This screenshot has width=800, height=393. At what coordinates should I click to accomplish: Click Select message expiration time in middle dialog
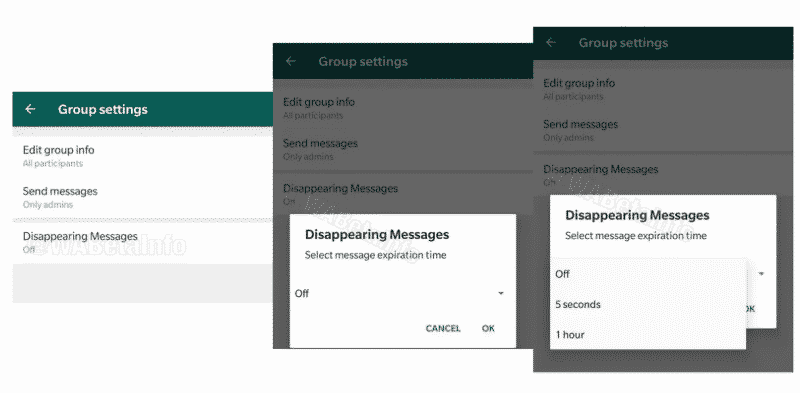pos(376,255)
